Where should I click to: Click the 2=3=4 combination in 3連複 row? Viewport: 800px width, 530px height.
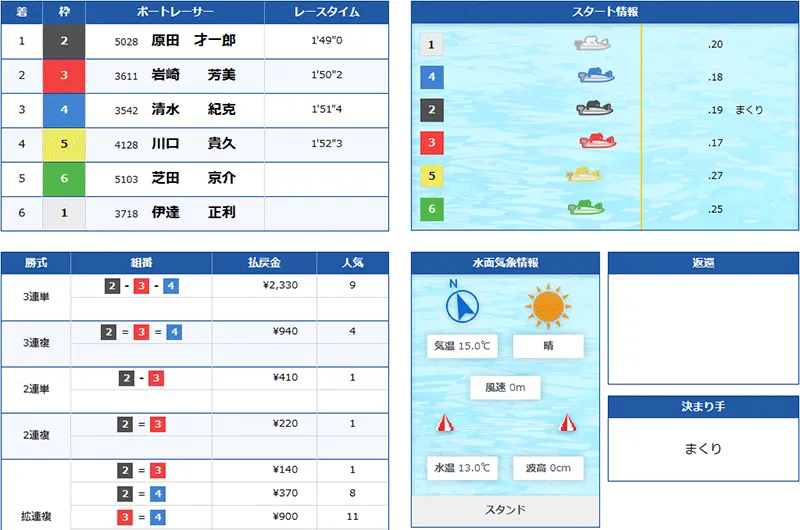coord(141,332)
